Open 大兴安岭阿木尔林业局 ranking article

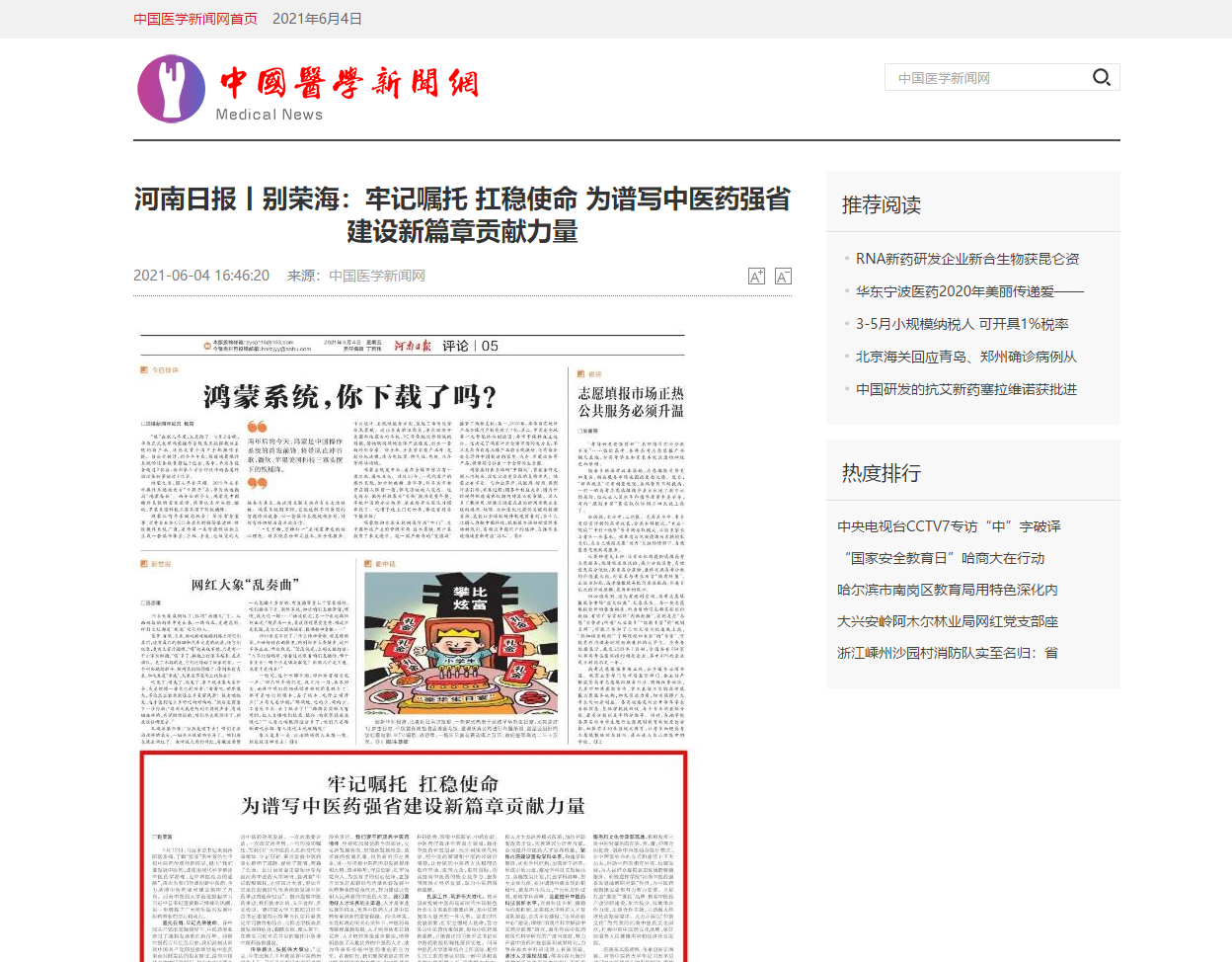(947, 621)
